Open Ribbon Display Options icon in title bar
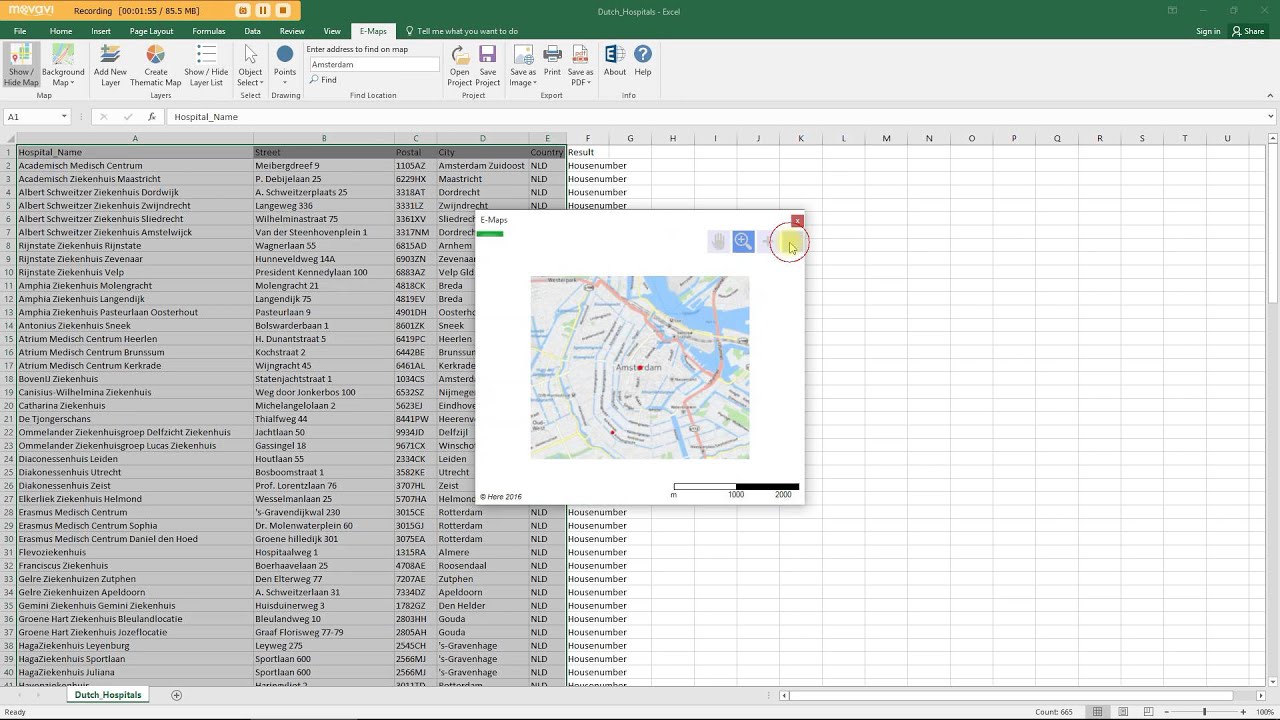This screenshot has height=720, width=1280. pyautogui.click(x=1172, y=10)
